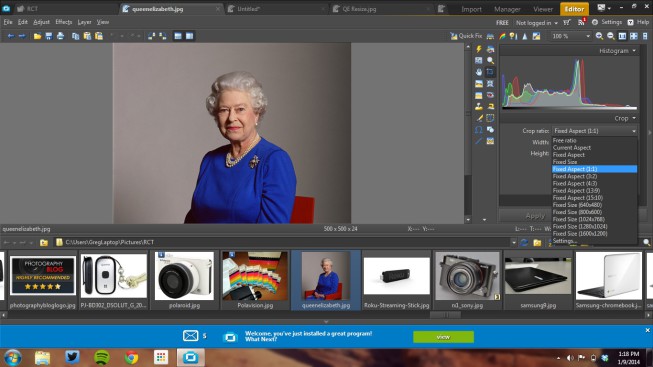
Task: Collapse the thumbnail strip via the down arrow
Action: [326, 322]
